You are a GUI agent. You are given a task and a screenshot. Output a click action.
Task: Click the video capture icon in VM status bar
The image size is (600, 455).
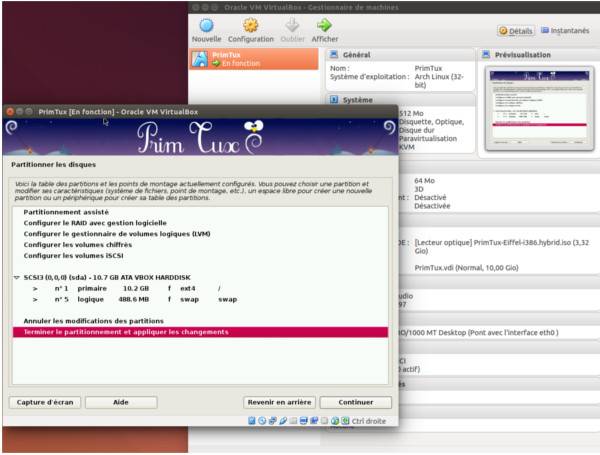coord(314,421)
